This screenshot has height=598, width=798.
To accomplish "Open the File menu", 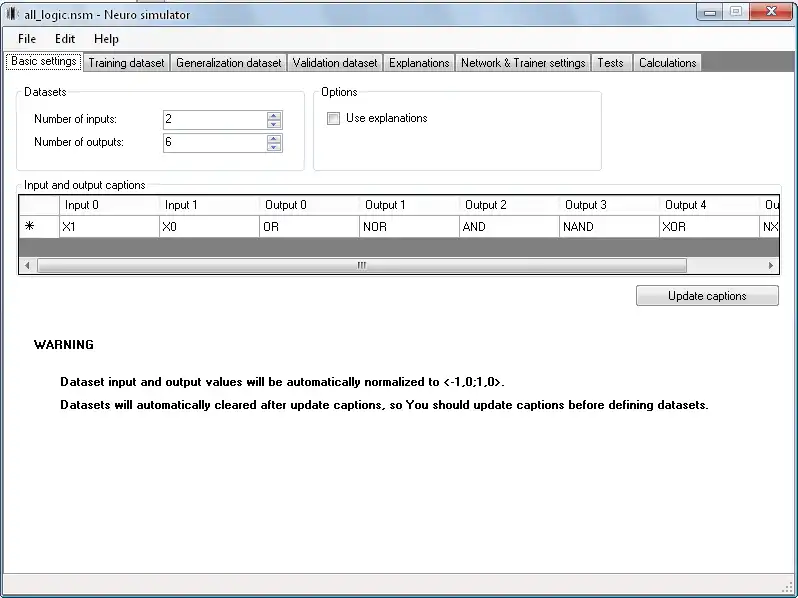I will click(x=26, y=39).
